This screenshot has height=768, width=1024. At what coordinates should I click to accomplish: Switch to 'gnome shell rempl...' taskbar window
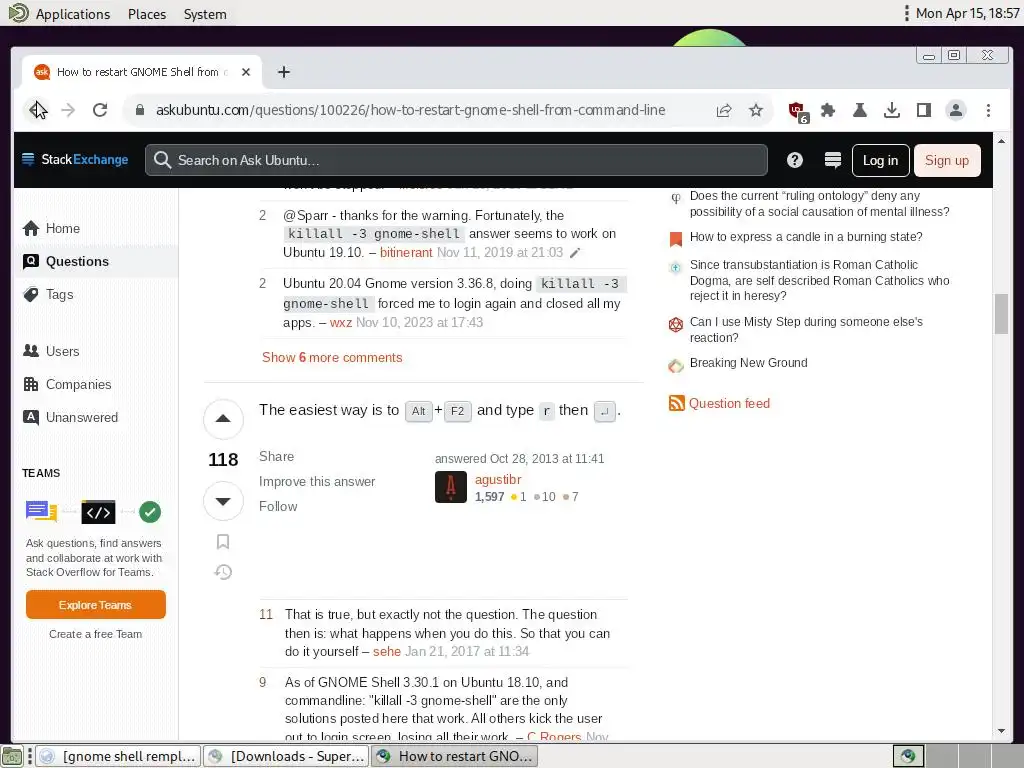(118, 756)
